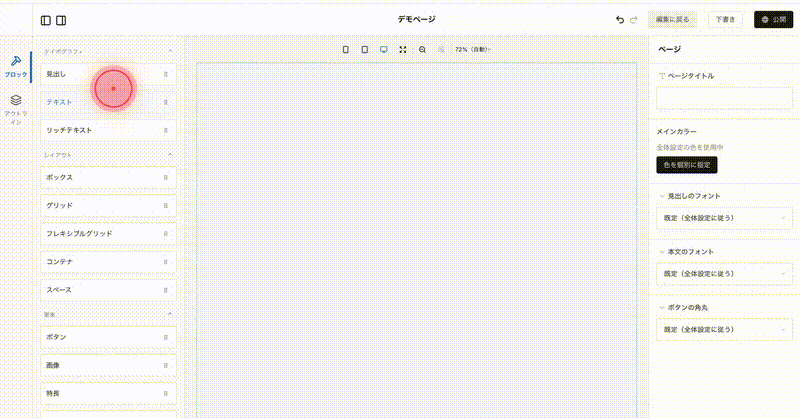The image size is (800, 418).
Task: Click the drag handle on 画像 block
Action: point(166,365)
